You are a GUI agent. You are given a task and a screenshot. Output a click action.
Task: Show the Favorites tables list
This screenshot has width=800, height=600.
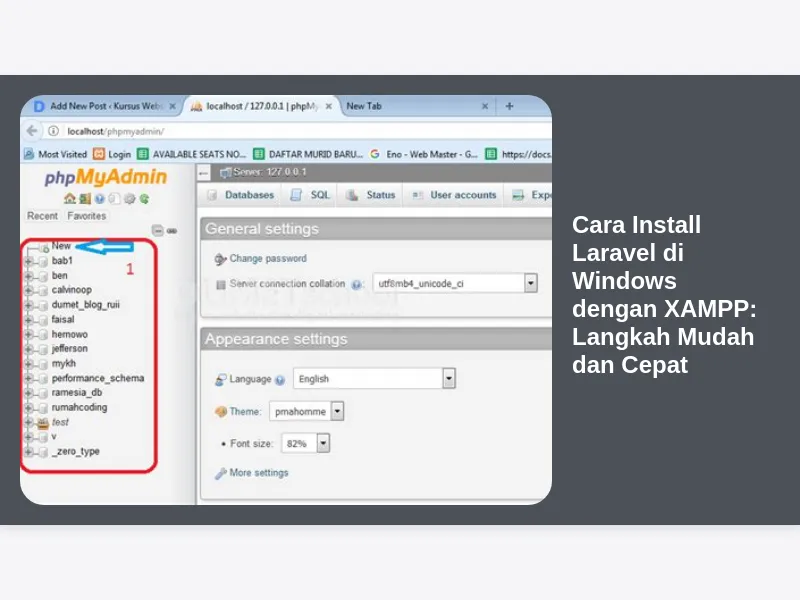pyautogui.click(x=87, y=216)
